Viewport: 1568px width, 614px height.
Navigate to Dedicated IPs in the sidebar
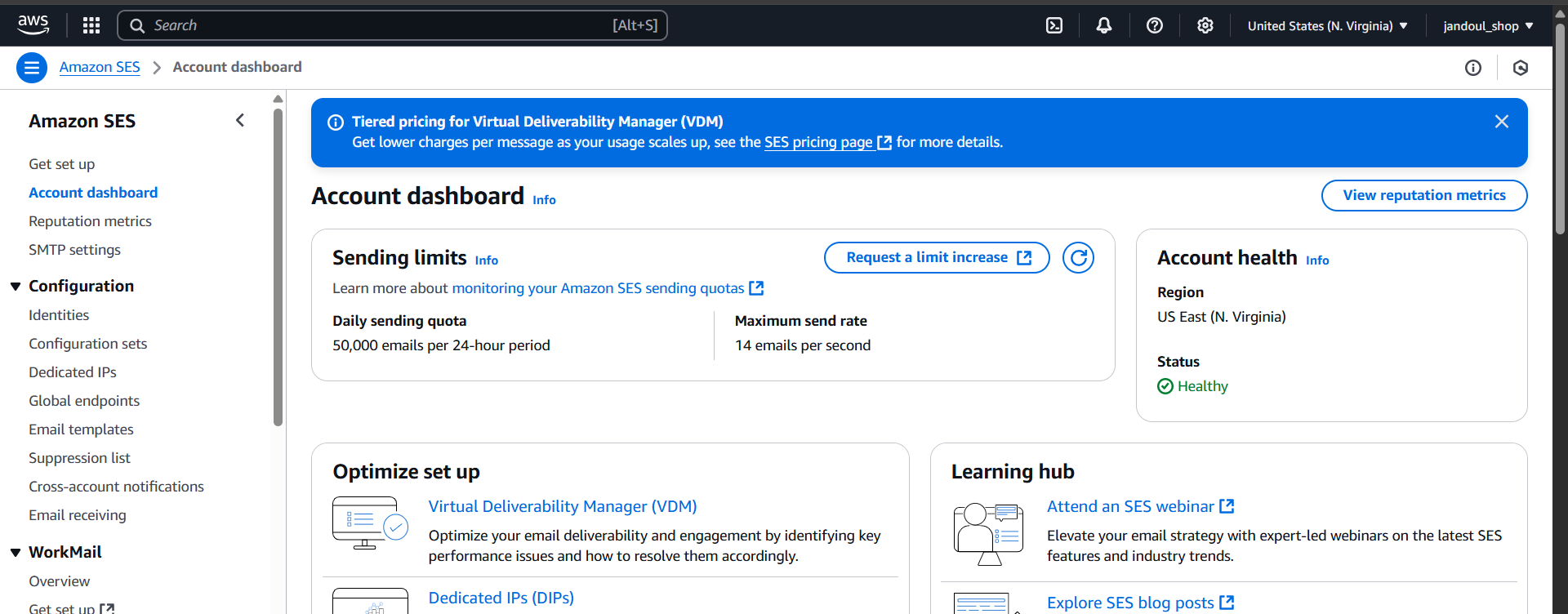pyautogui.click(x=73, y=372)
